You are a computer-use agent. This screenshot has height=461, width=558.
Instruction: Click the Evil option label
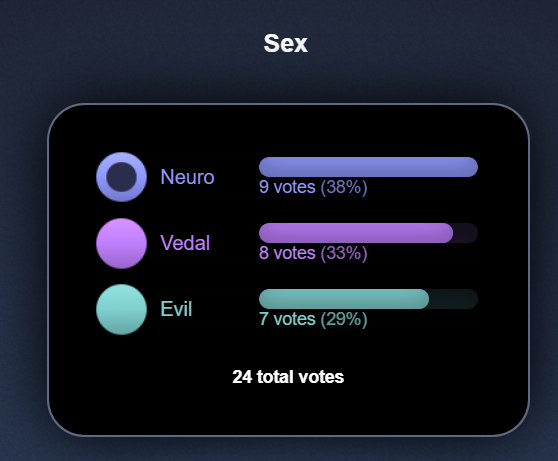pyautogui.click(x=176, y=309)
